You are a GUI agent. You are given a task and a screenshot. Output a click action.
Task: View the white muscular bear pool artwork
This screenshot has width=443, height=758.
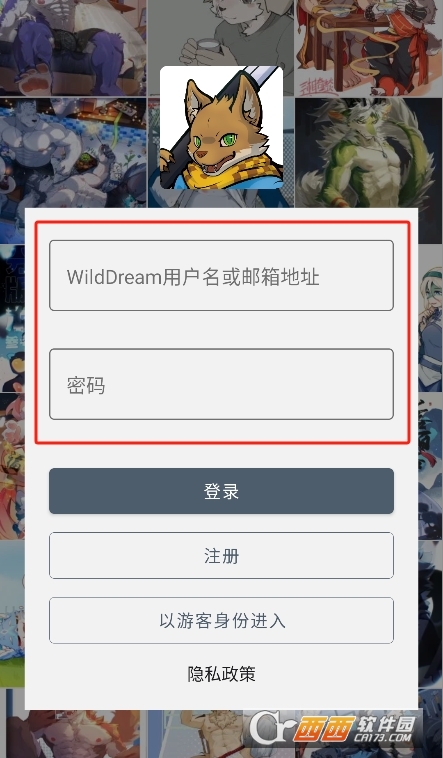point(73,153)
